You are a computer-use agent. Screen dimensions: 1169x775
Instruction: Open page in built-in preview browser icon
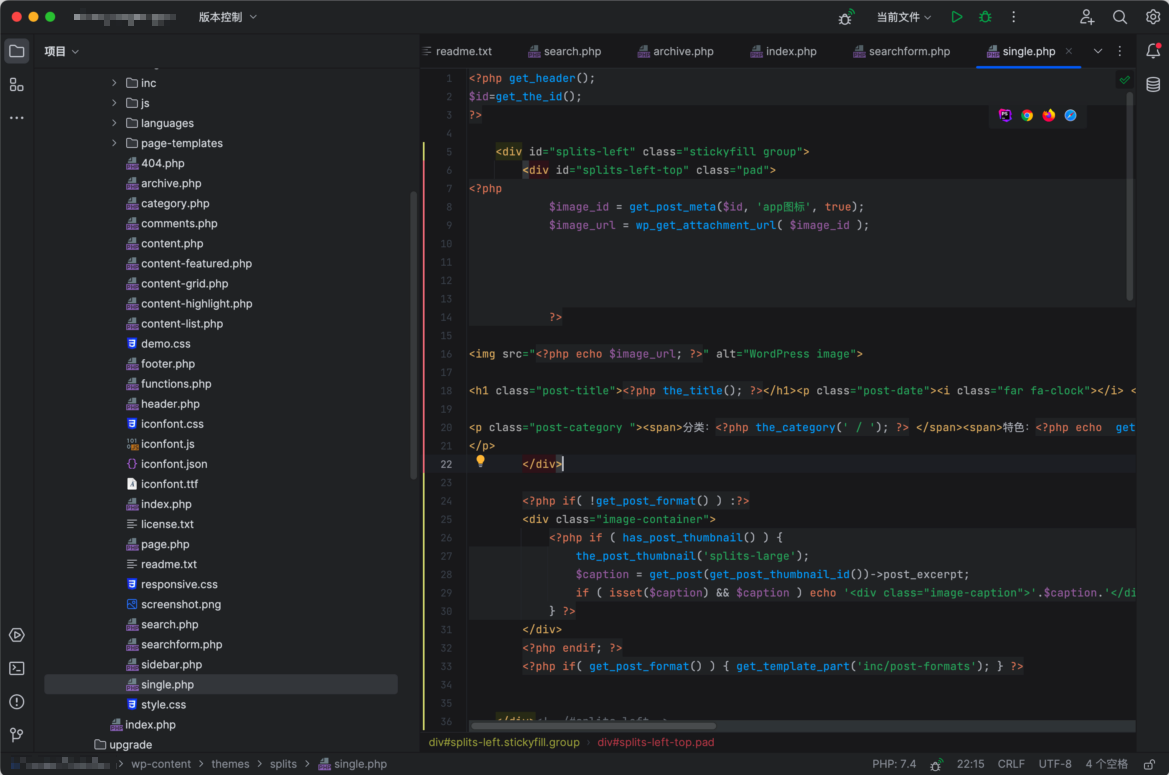(1005, 115)
